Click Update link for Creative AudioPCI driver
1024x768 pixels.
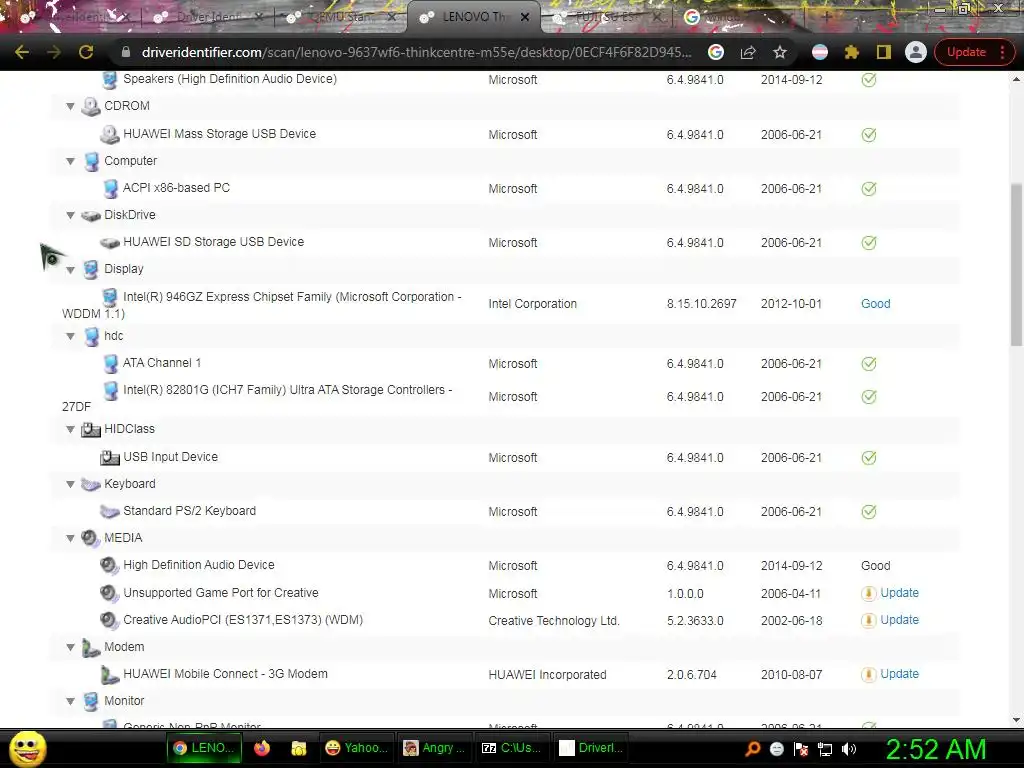click(899, 620)
